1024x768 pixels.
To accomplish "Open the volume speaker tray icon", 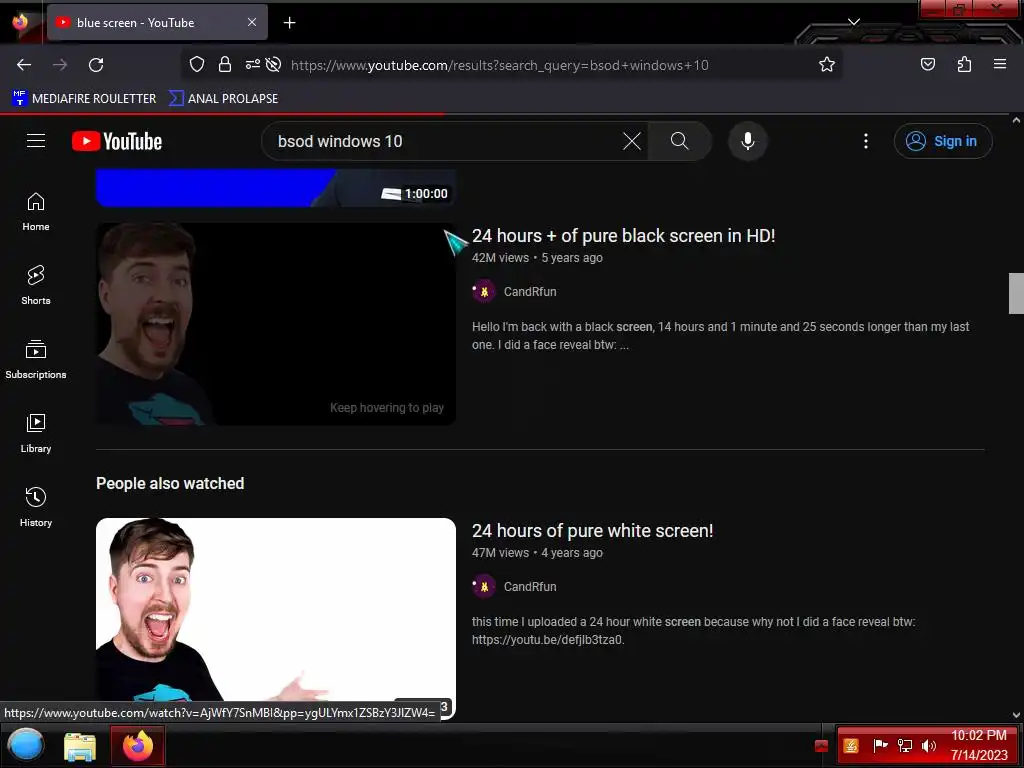I will pos(928,746).
